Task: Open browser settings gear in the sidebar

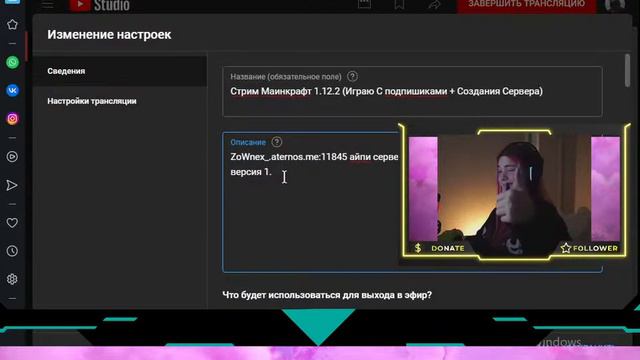Action: coord(12,279)
